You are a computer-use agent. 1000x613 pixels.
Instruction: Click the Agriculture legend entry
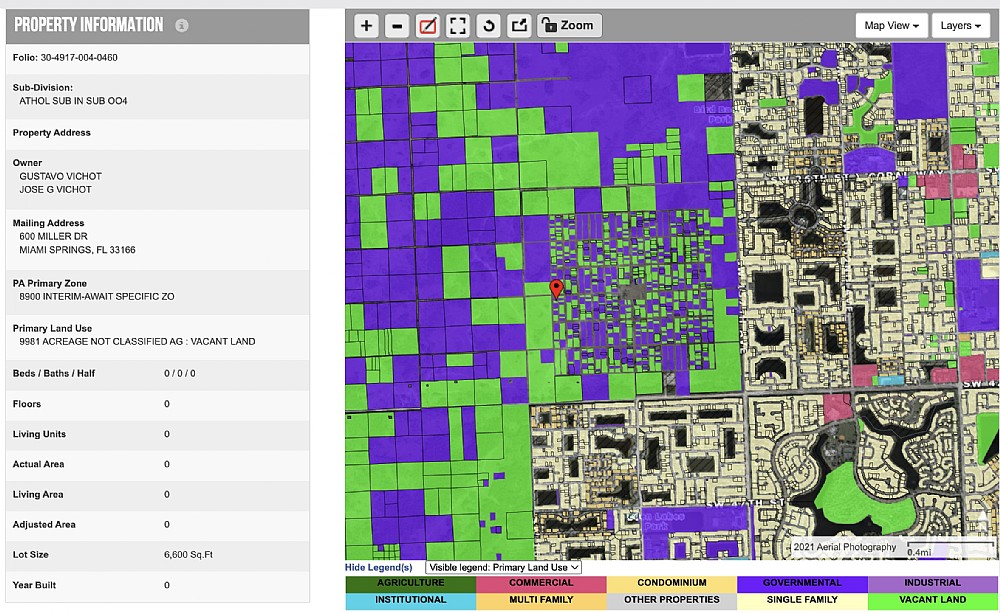pos(410,583)
